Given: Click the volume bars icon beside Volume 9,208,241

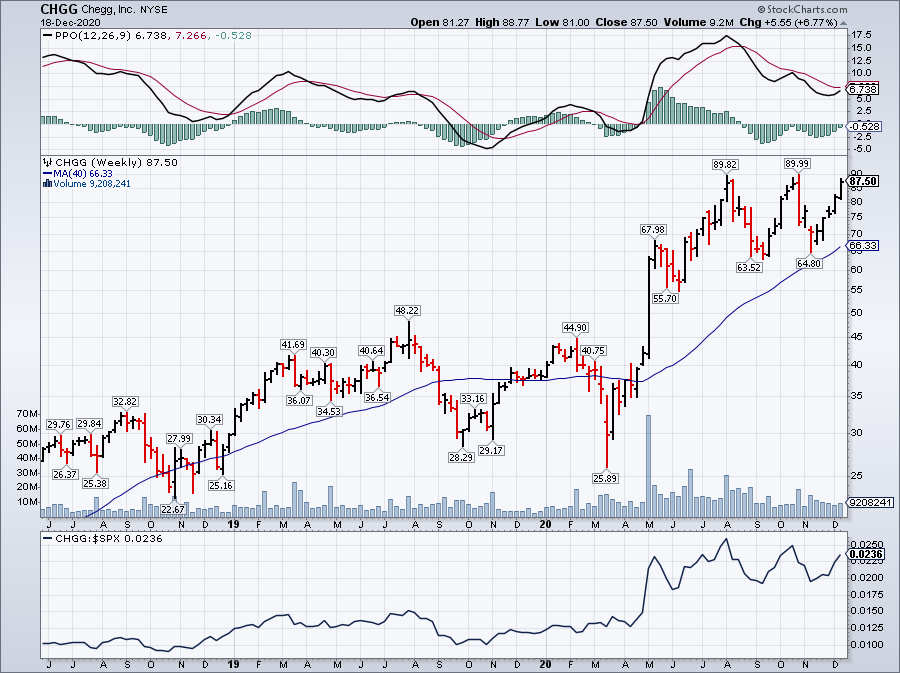Looking at the screenshot, I should click(x=48, y=184).
